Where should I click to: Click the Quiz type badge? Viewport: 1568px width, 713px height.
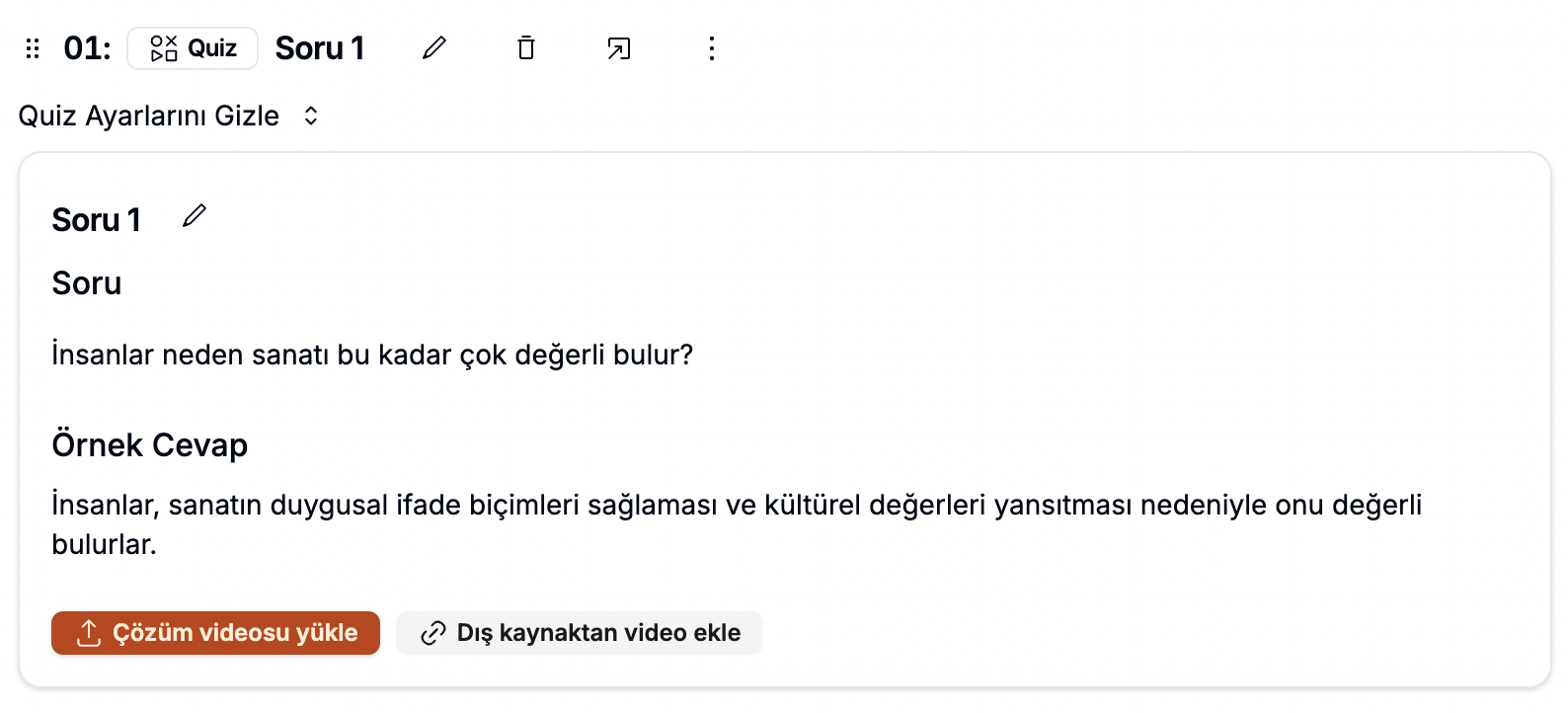click(x=193, y=48)
